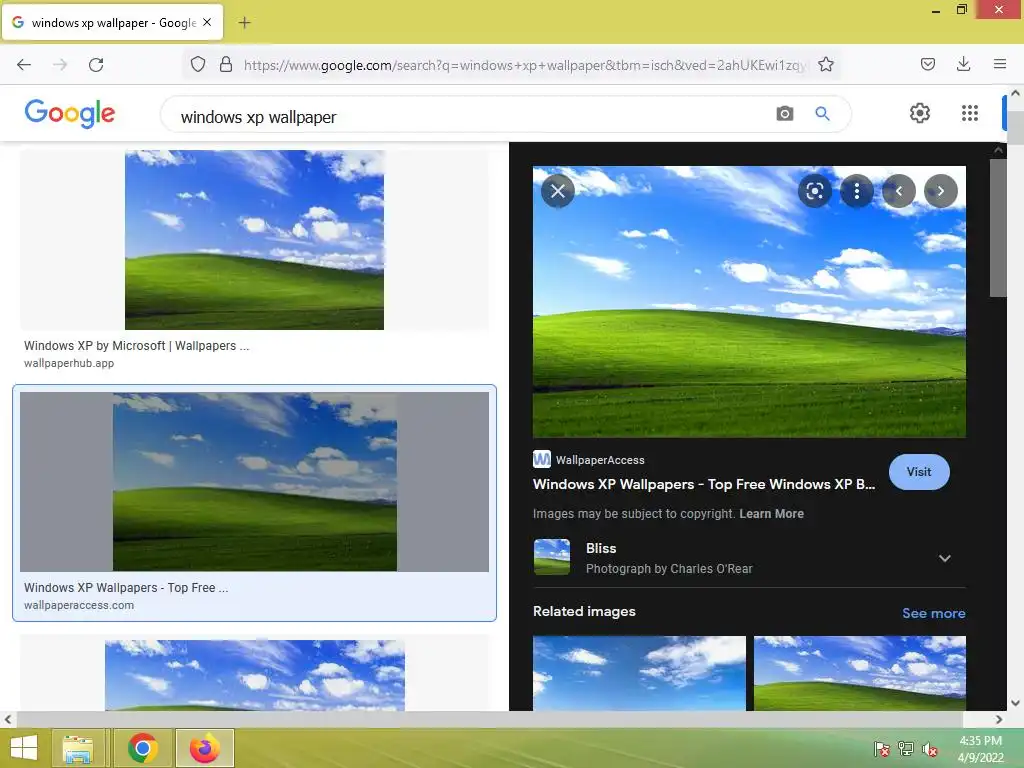The height and width of the screenshot is (768, 1024).
Task: Search inside image with Lens icon
Action: coord(814,191)
